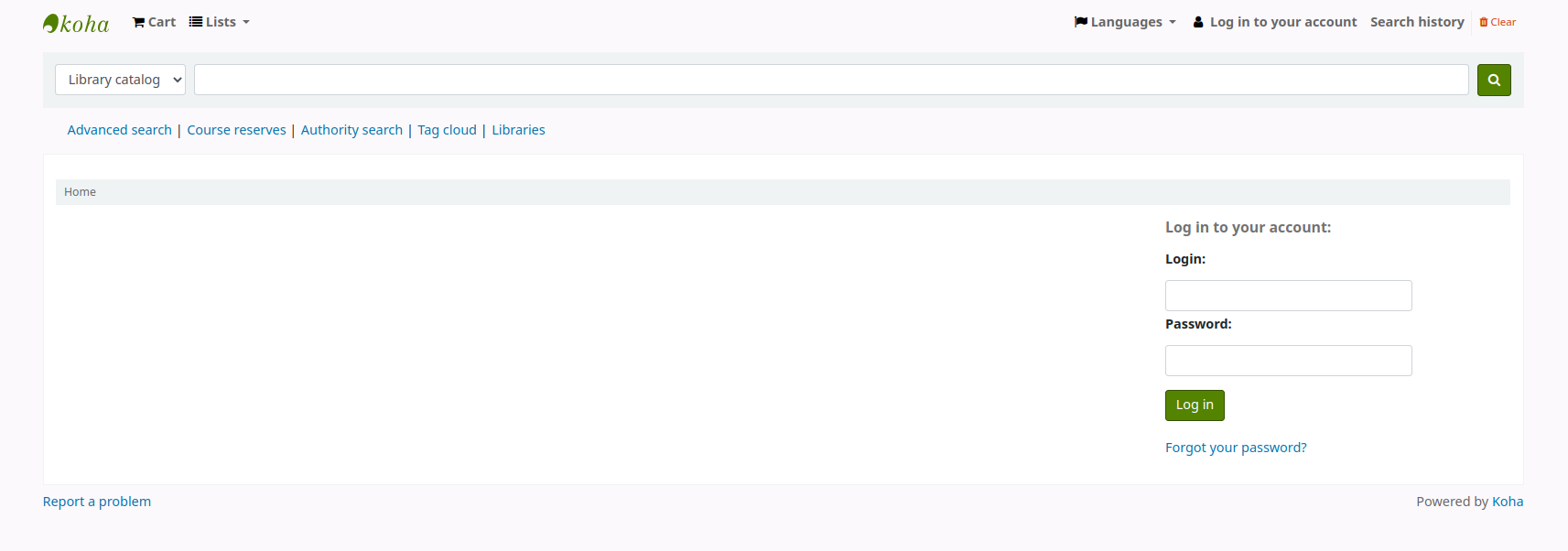Click the magnifying glass search button
The width and height of the screenshot is (1568, 551).
(x=1493, y=80)
